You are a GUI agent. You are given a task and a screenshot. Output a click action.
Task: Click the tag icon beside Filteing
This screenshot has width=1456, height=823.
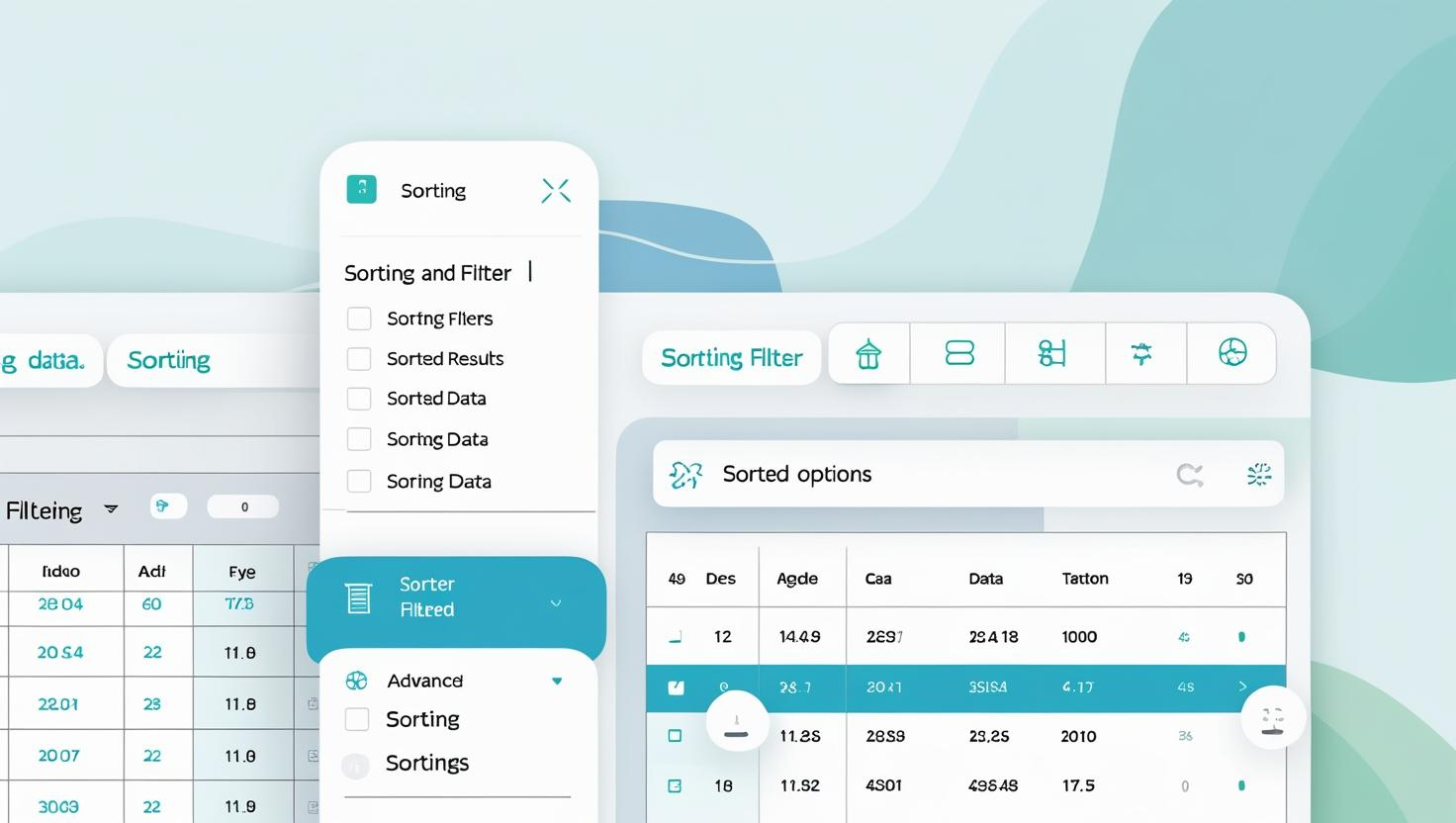[168, 506]
